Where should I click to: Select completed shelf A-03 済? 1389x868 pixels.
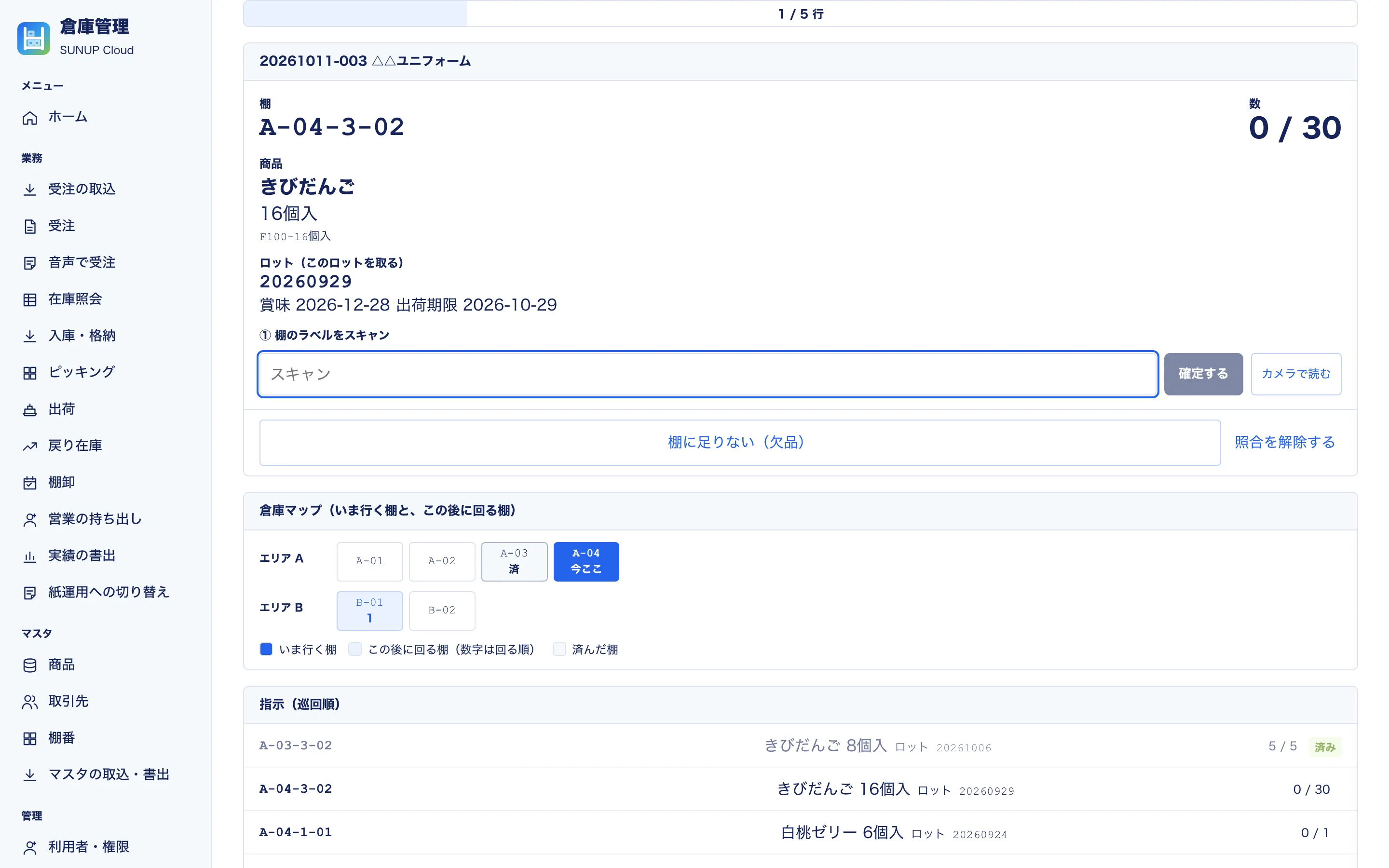514,561
